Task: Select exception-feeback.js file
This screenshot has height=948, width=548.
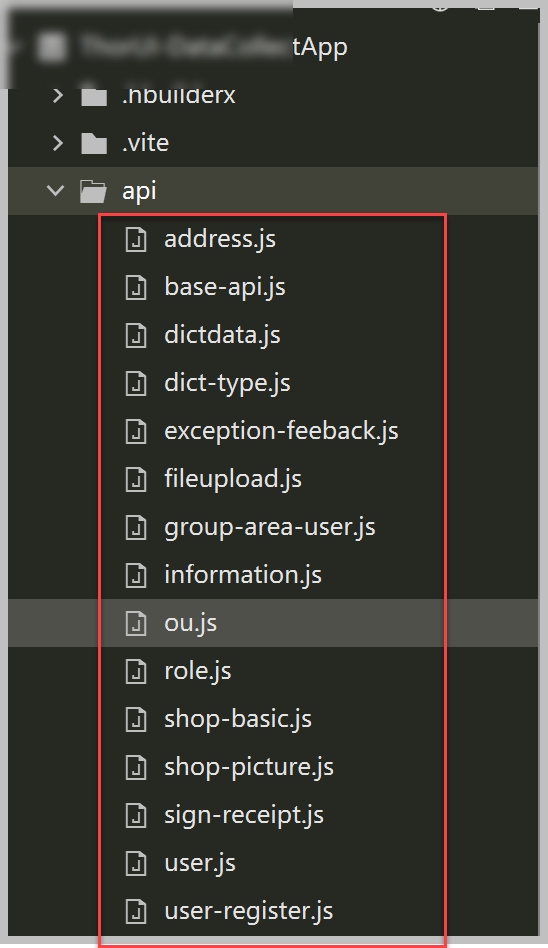Action: (281, 431)
